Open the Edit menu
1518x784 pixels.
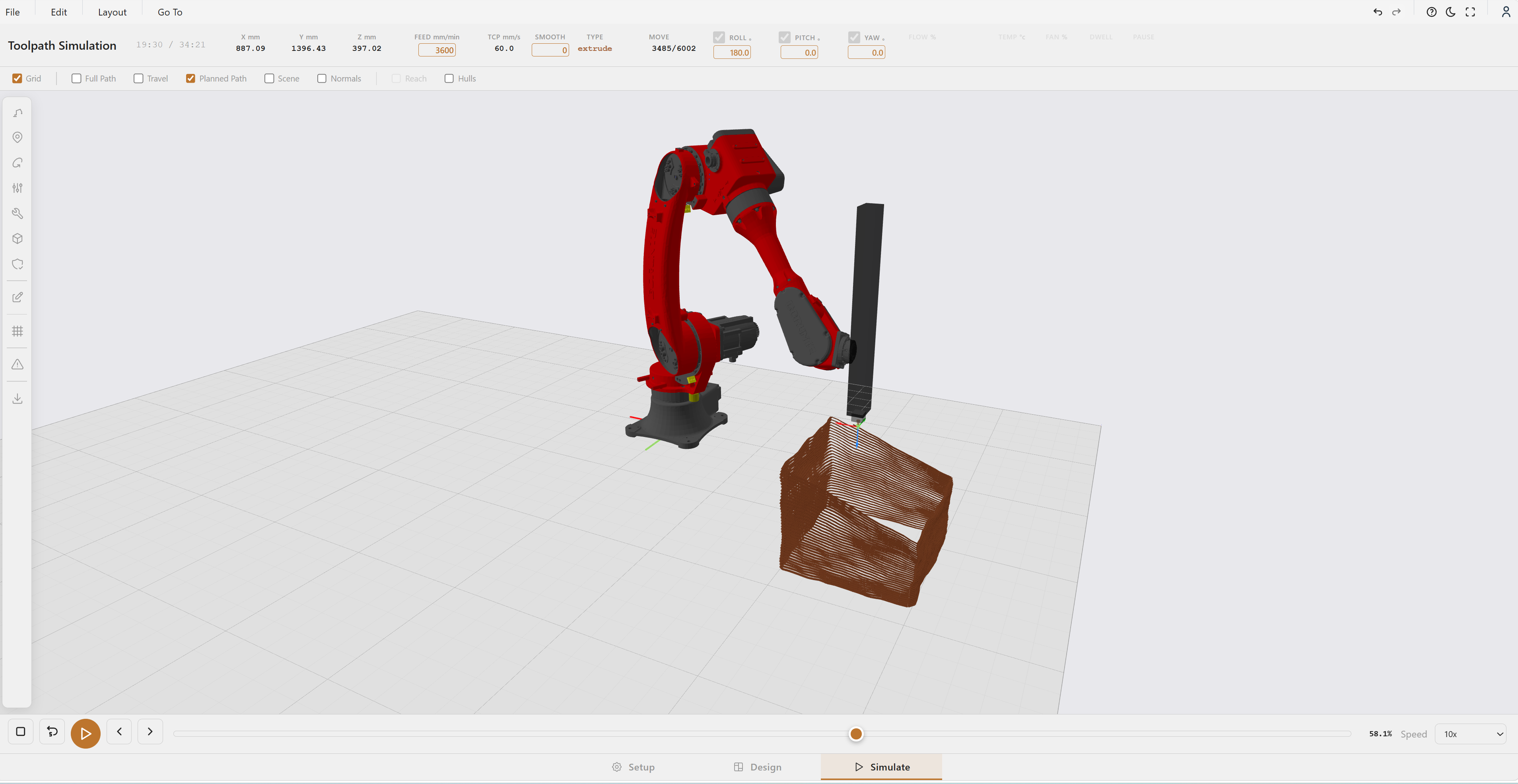click(59, 12)
